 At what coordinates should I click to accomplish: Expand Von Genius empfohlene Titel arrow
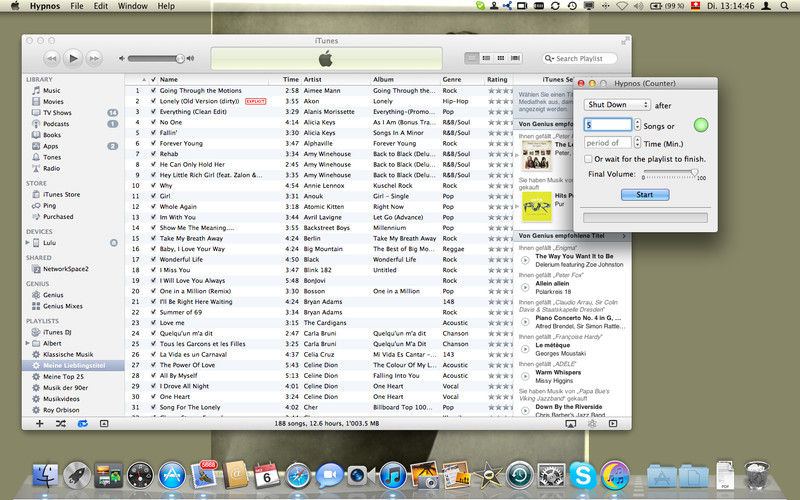pos(624,236)
